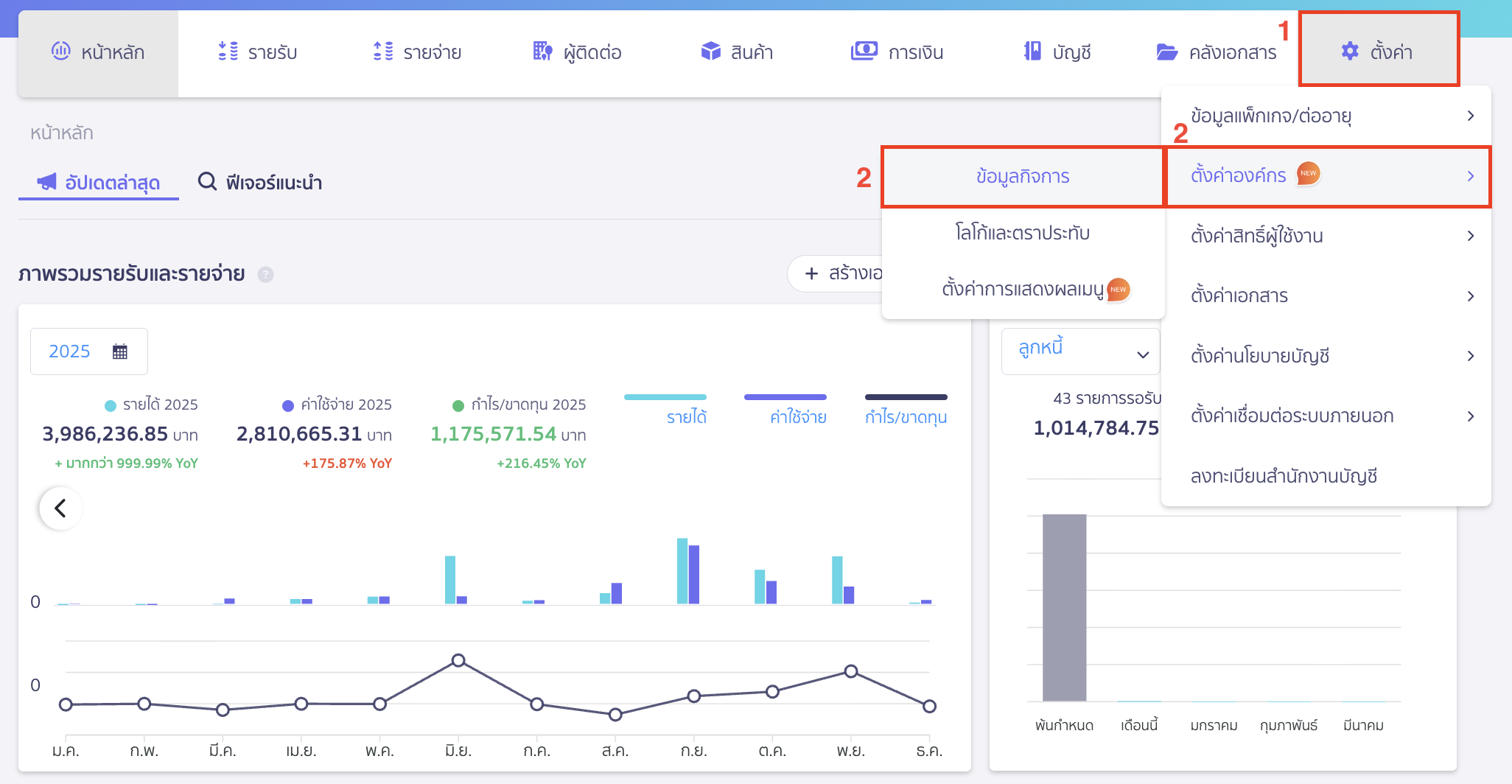Click the รายจ่าย expense list icon
Image resolution: width=1512 pixels, height=784 pixels.
[x=383, y=52]
